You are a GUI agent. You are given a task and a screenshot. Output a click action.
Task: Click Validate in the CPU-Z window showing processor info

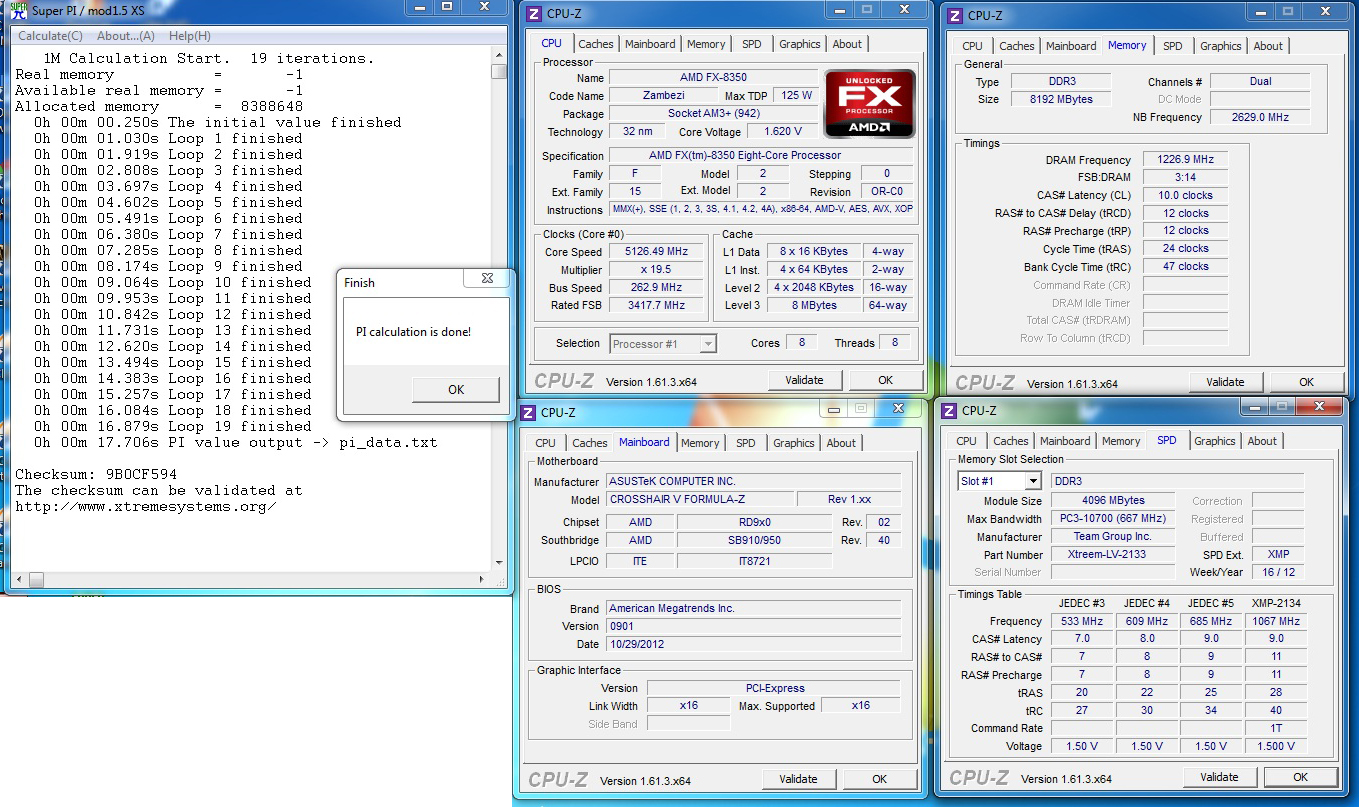tap(804, 380)
